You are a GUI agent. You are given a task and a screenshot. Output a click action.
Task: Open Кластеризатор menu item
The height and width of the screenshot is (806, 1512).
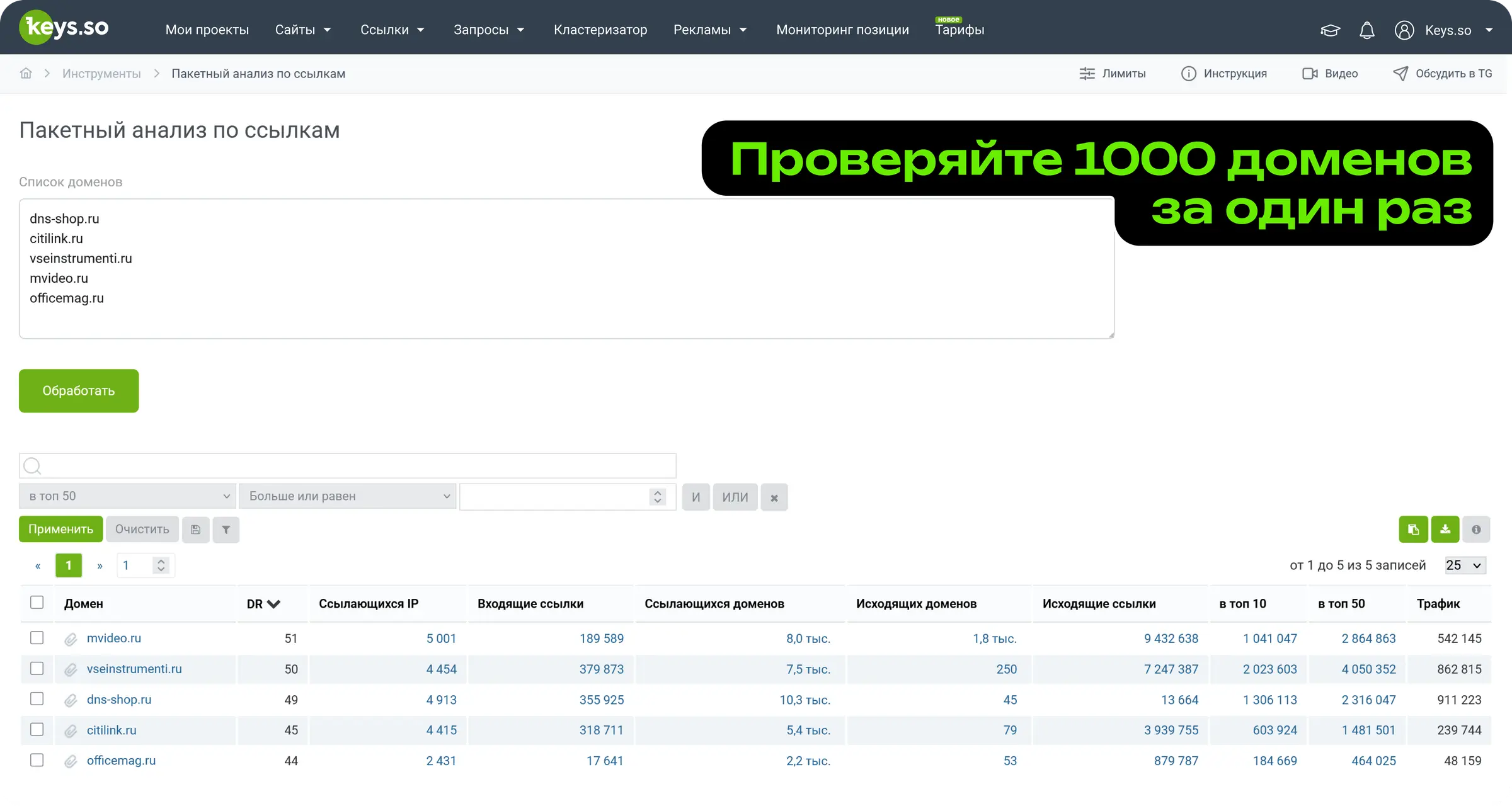600,30
